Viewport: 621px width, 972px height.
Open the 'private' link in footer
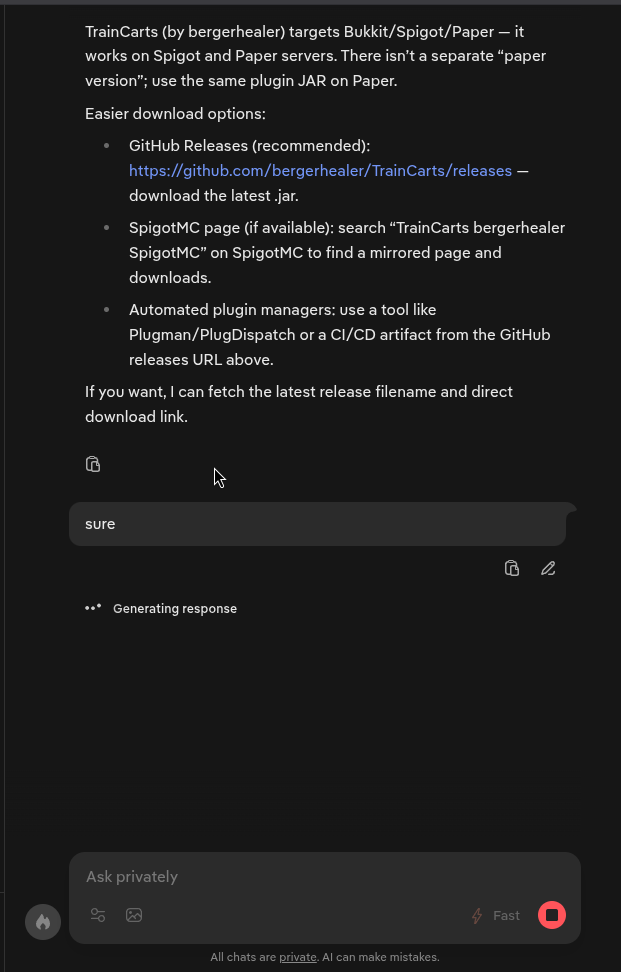coord(298,957)
